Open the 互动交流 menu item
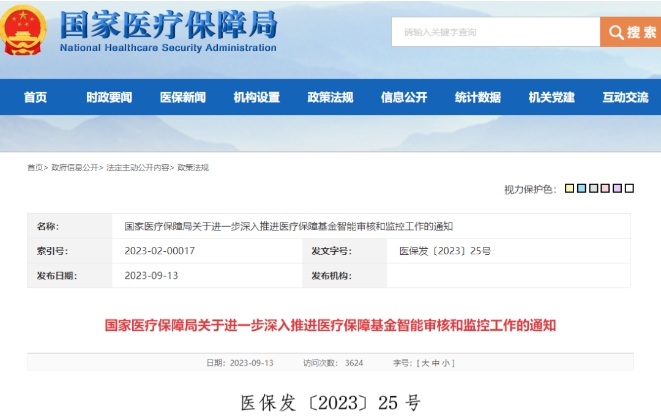 625,97
